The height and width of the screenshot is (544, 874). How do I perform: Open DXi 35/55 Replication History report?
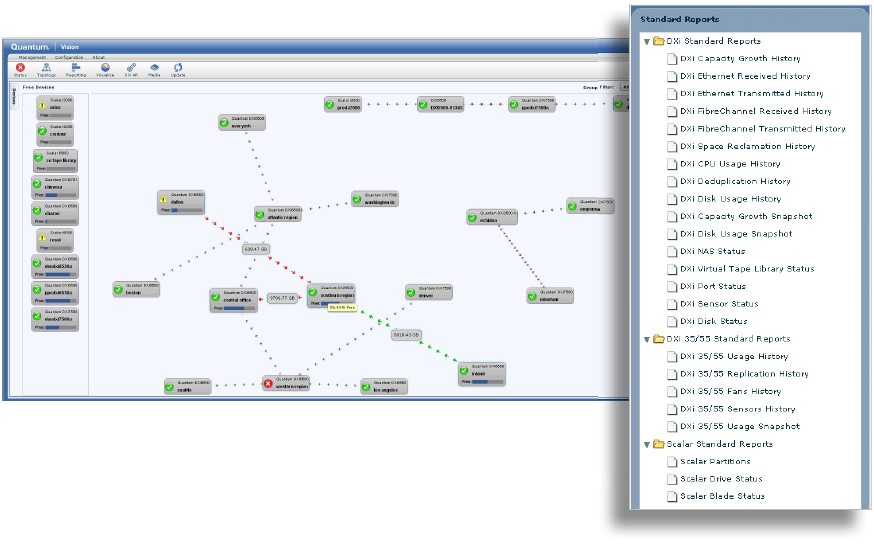(745, 374)
